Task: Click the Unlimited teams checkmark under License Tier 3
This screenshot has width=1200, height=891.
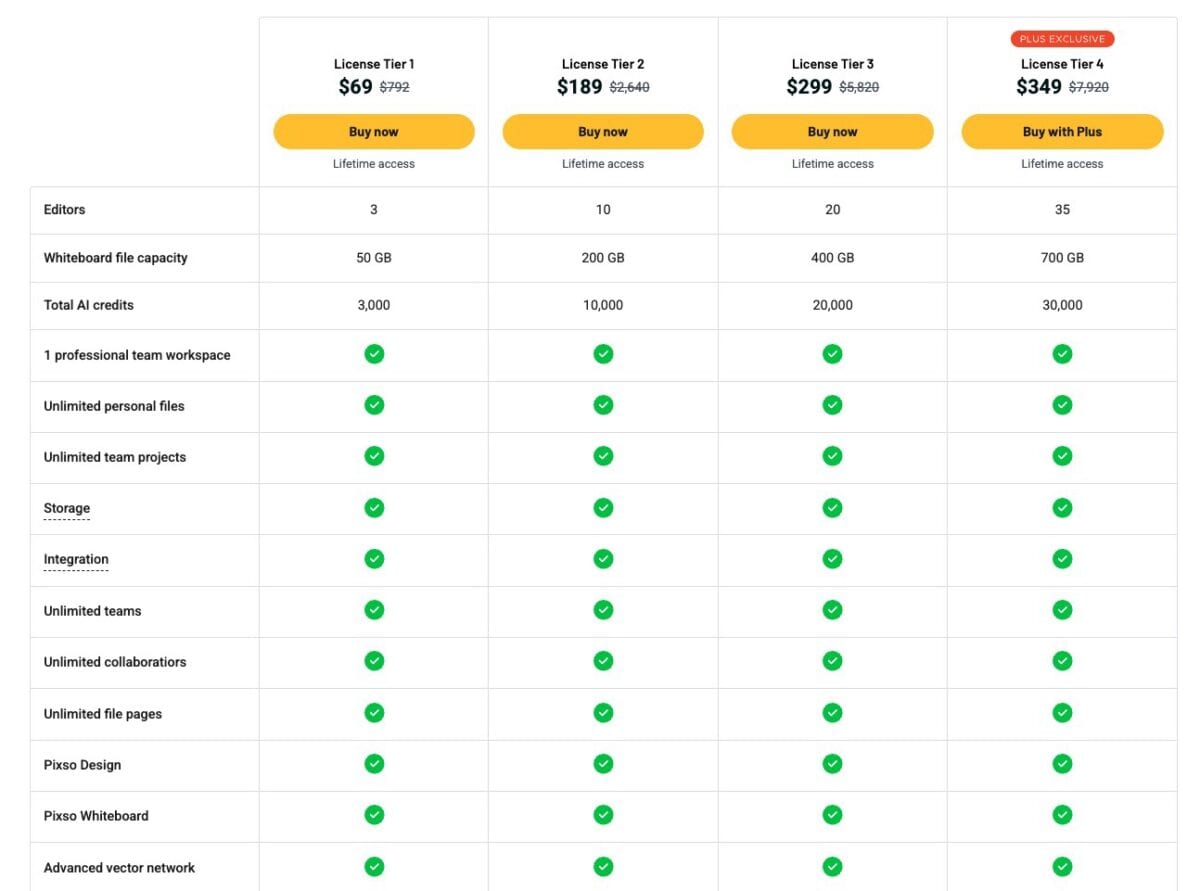Action: 832,610
